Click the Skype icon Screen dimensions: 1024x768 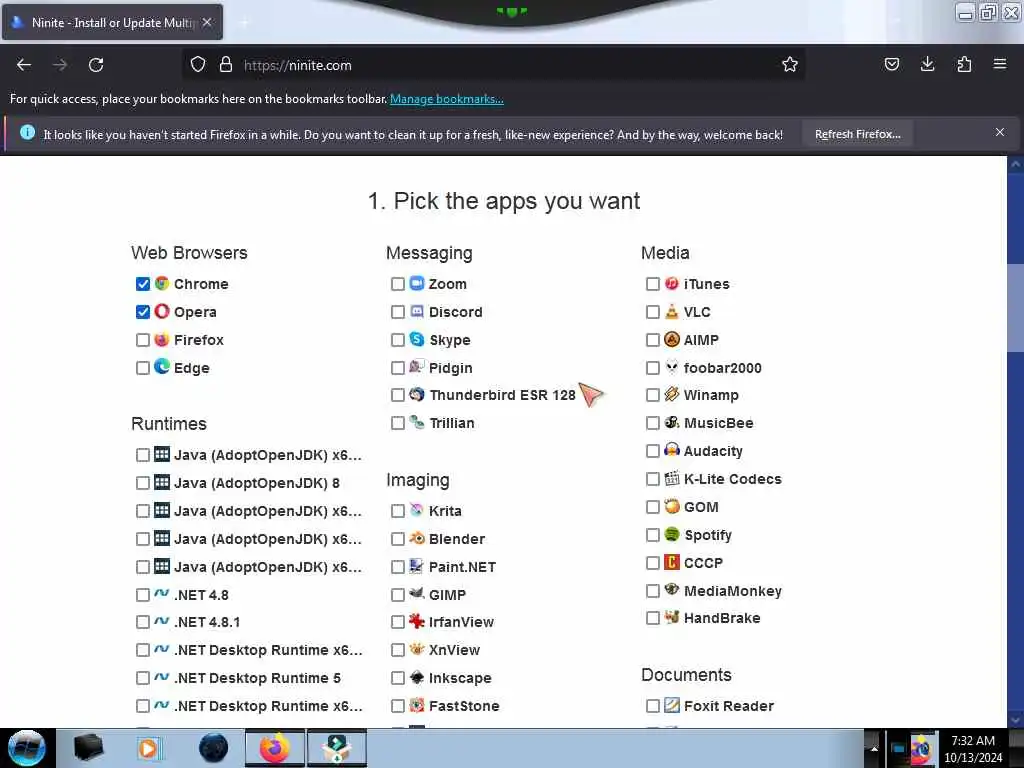417,339
